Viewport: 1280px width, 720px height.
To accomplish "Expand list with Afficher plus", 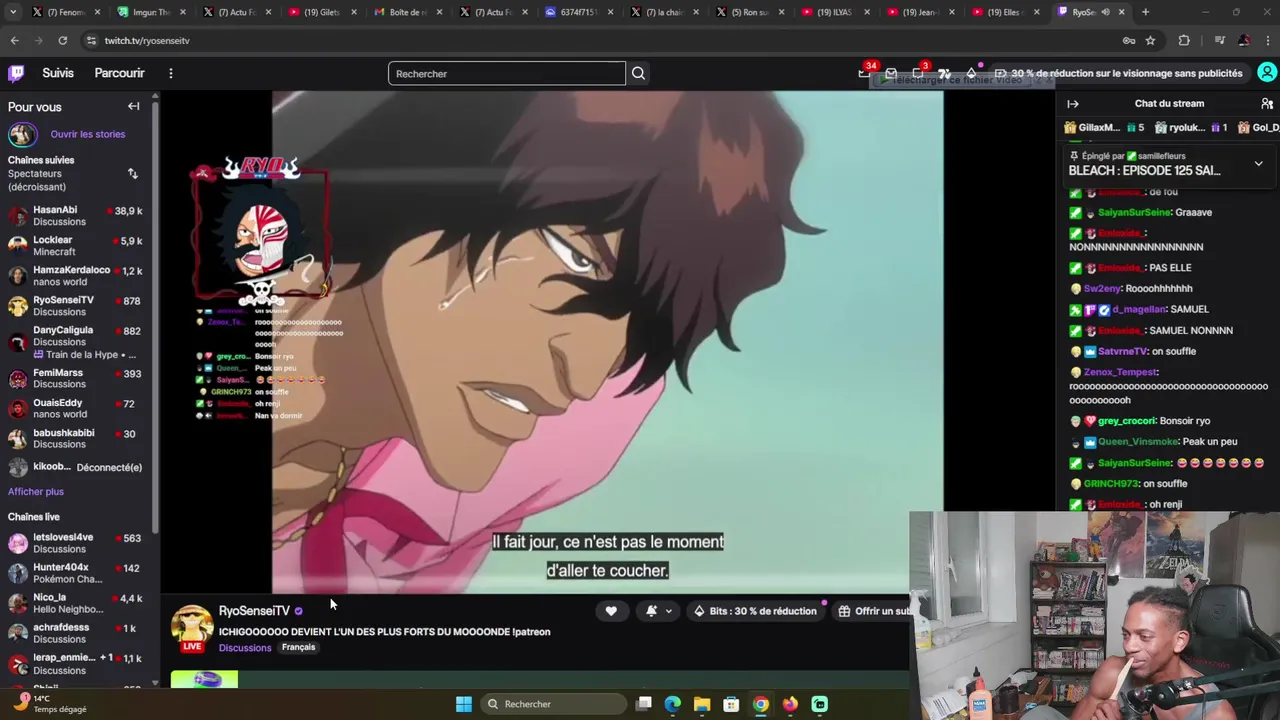I will (x=36, y=491).
